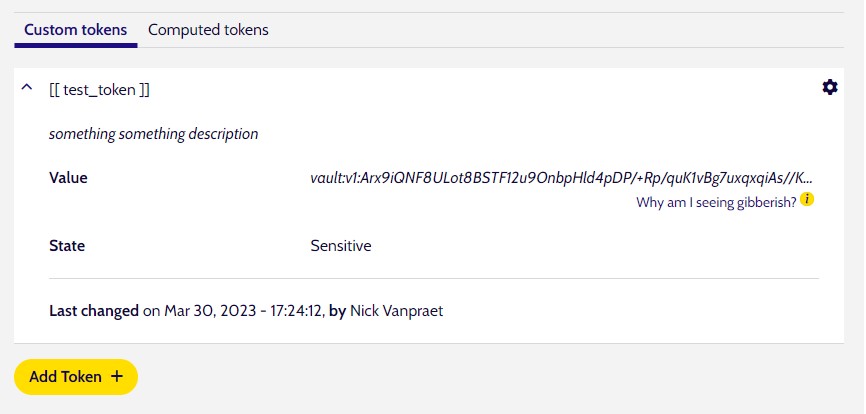The height and width of the screenshot is (414, 866).
Task: Switch to the Computed tokens tab
Action: tap(208, 30)
